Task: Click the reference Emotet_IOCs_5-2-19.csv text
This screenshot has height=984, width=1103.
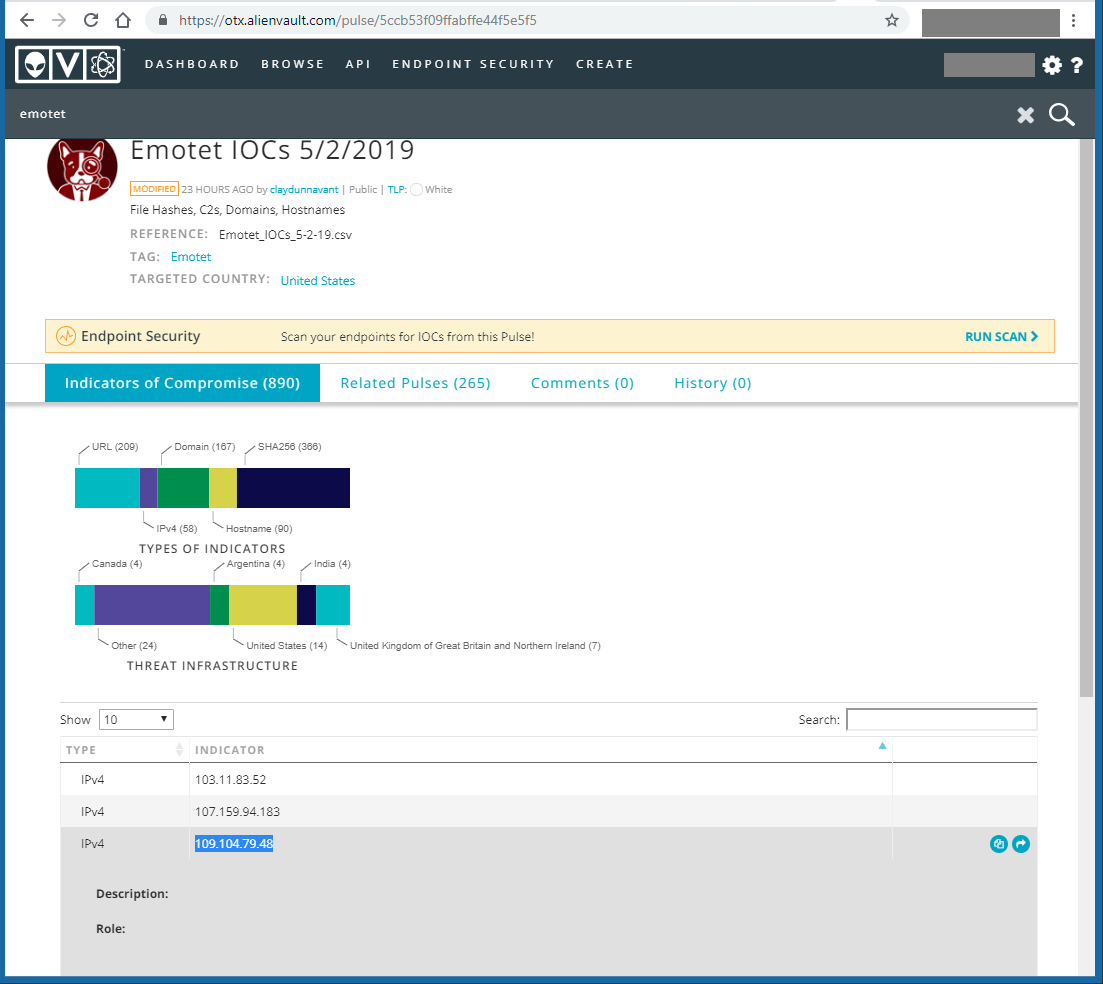Action: [x=285, y=235]
